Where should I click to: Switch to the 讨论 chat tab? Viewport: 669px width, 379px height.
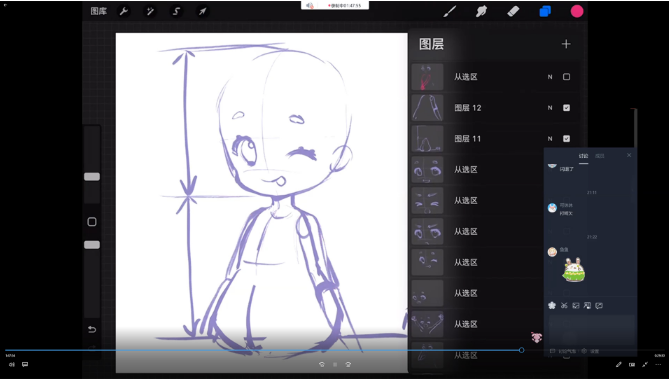(583, 156)
